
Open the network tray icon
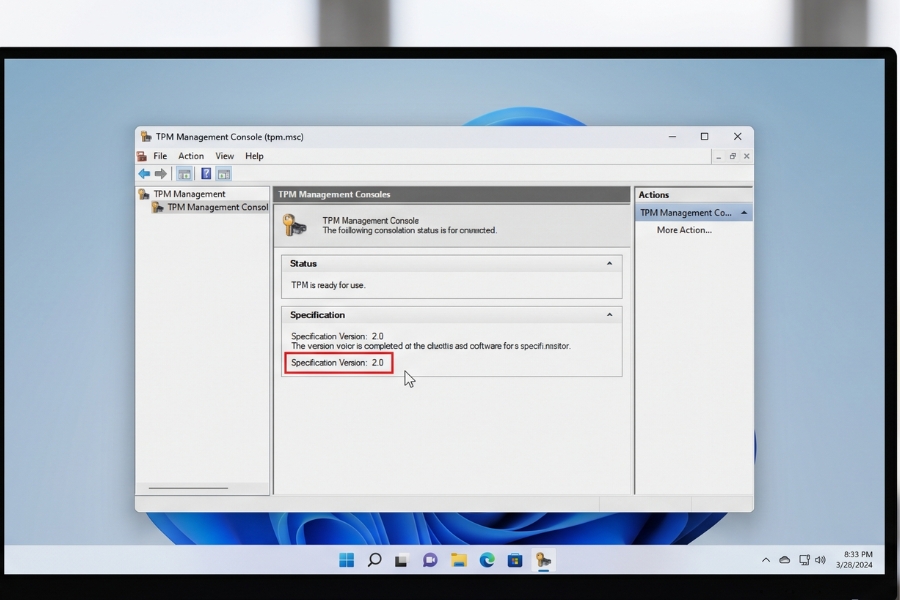804,560
